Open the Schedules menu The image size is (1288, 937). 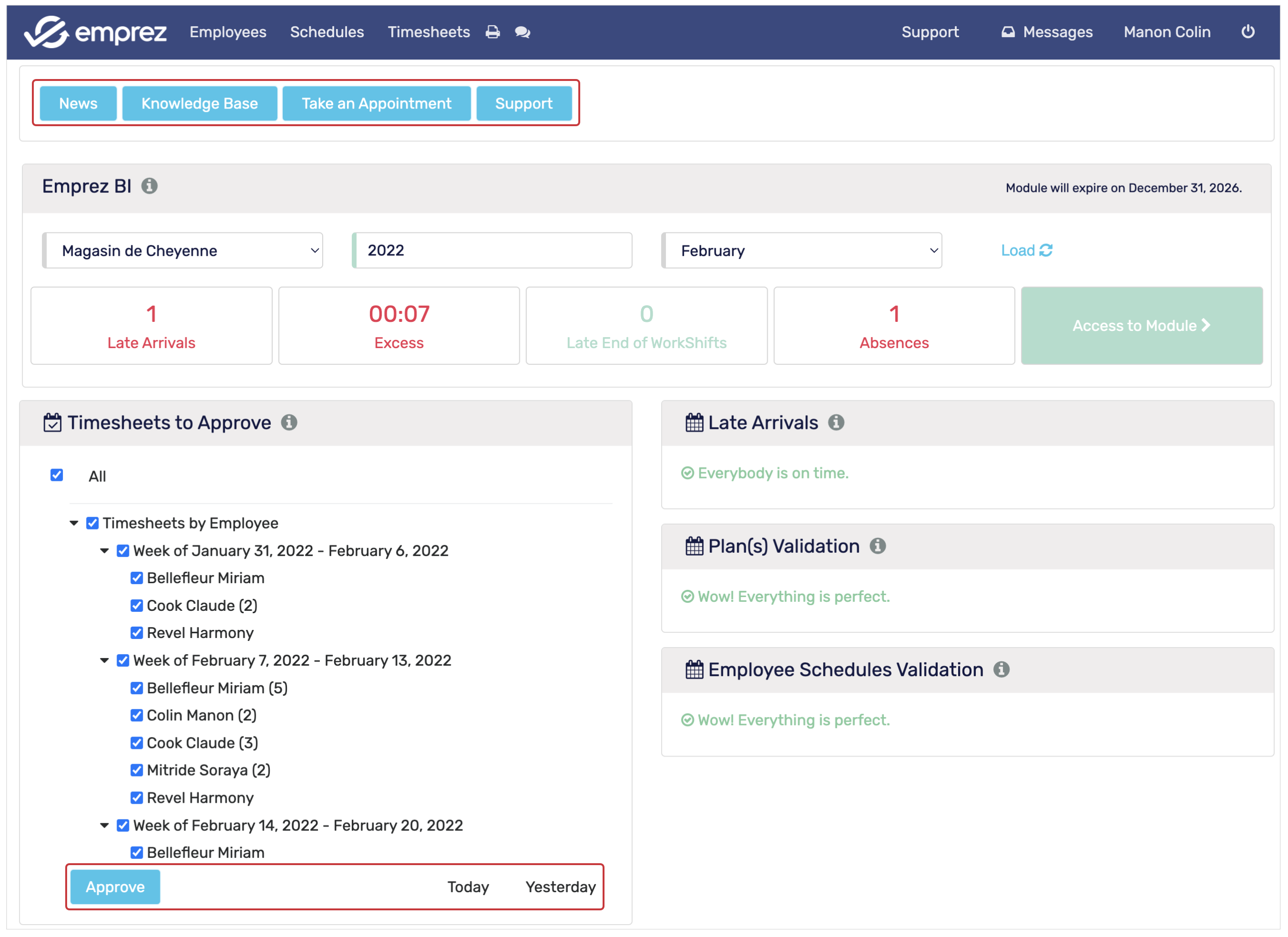pos(327,32)
